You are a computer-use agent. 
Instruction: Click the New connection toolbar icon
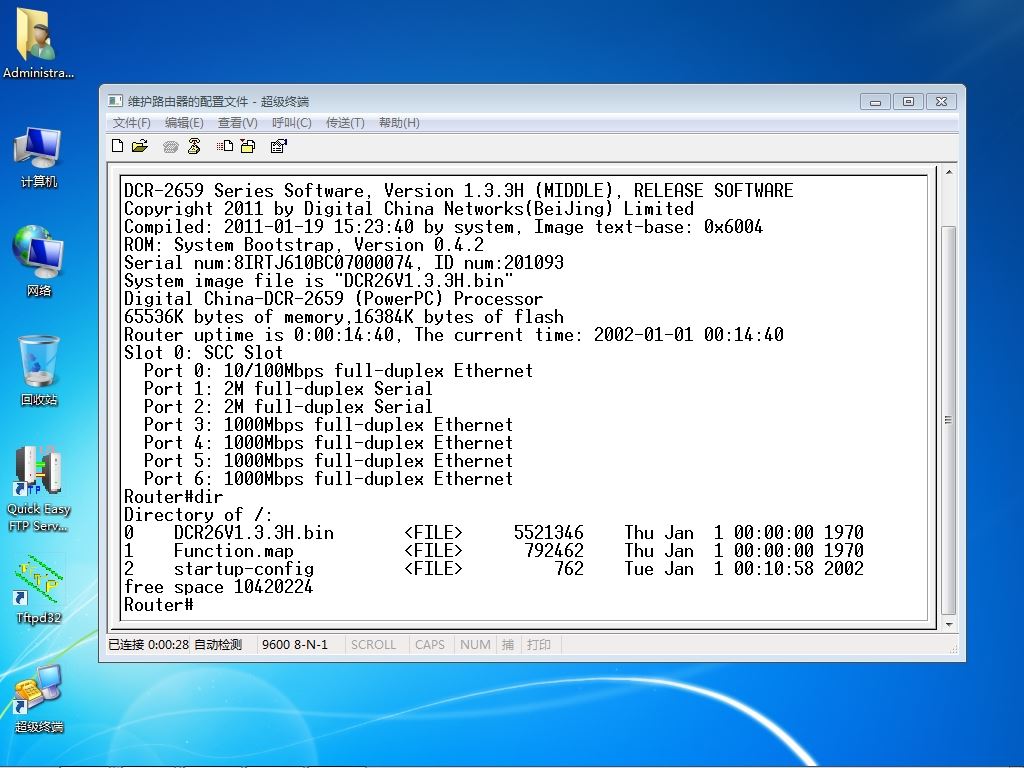(118, 146)
